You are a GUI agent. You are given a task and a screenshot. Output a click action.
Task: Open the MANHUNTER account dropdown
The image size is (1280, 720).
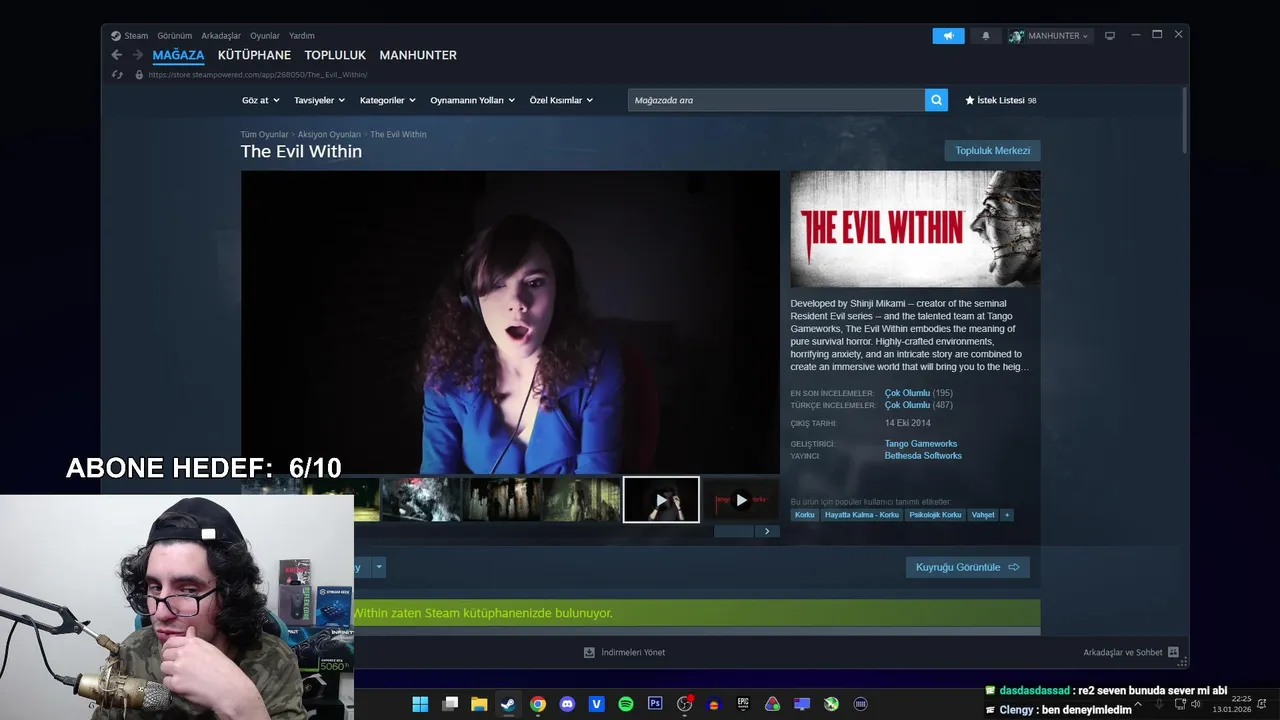click(x=1049, y=36)
